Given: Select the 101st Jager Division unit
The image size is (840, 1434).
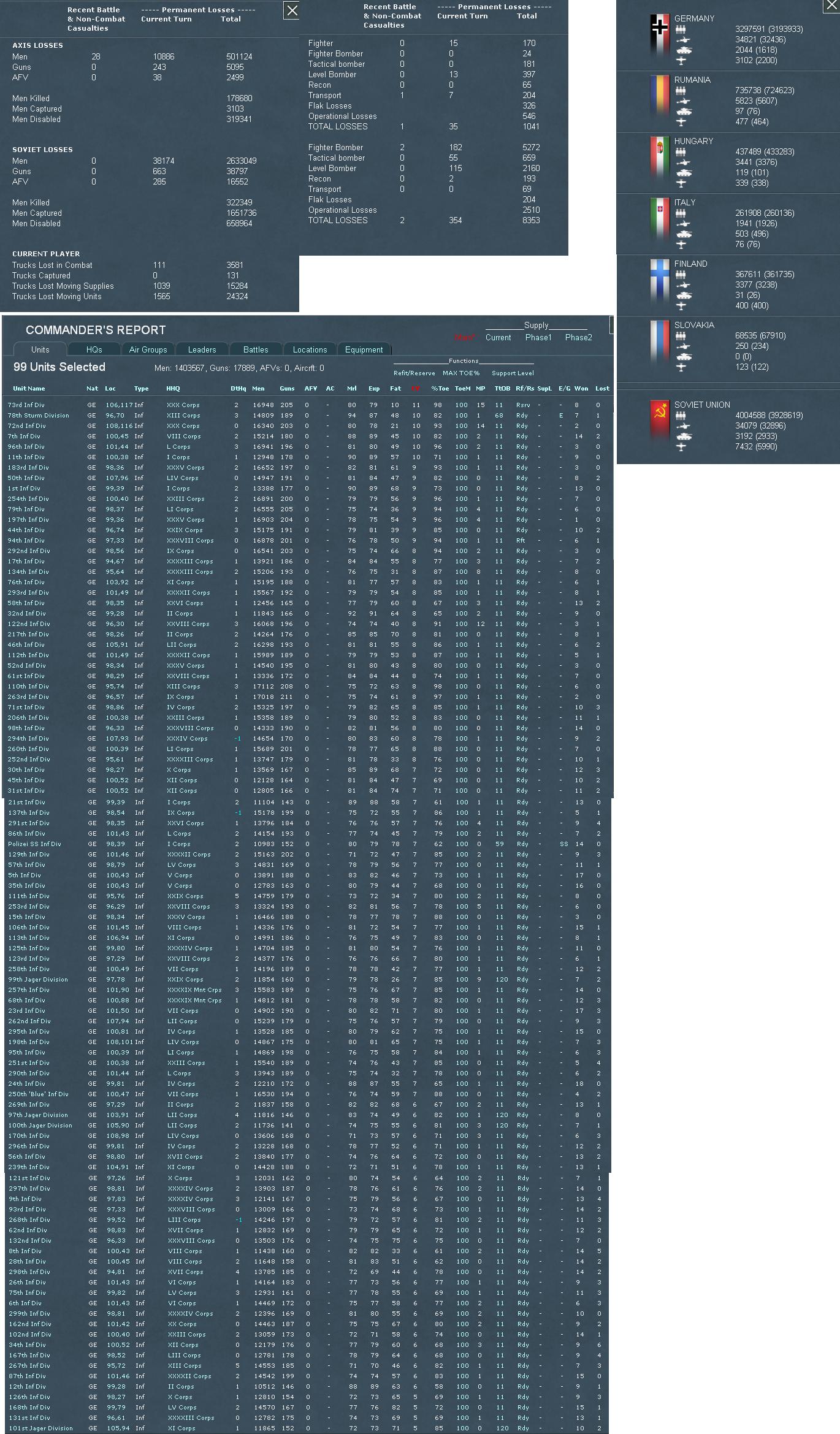Looking at the screenshot, I should [40, 1428].
